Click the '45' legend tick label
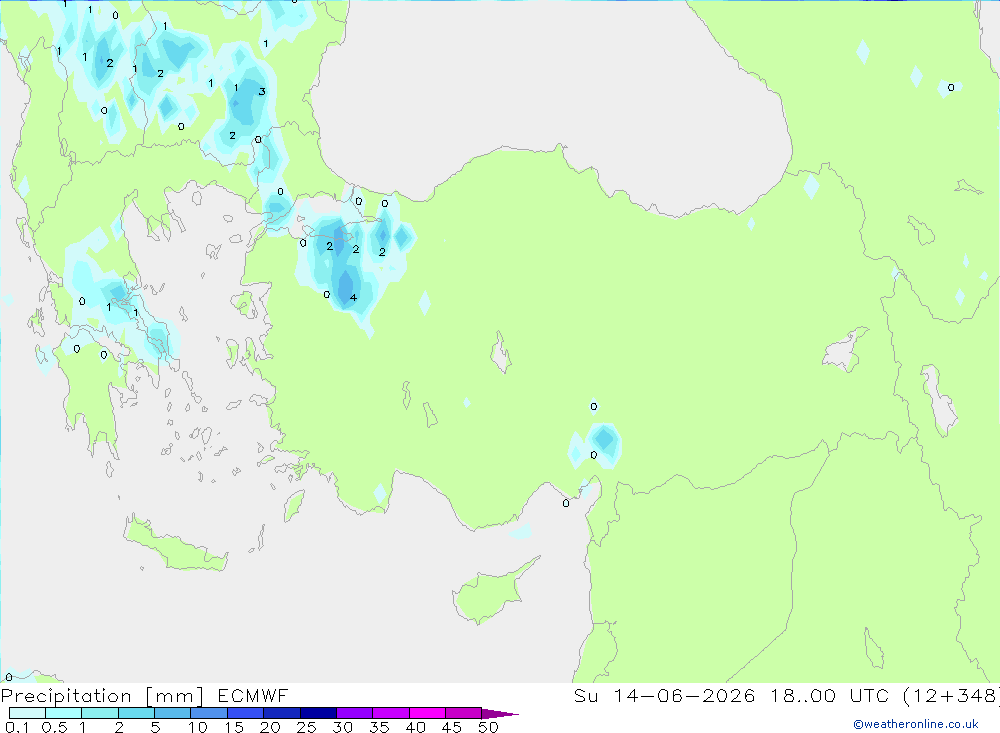Image resolution: width=1000 pixels, height=733 pixels. (452, 727)
